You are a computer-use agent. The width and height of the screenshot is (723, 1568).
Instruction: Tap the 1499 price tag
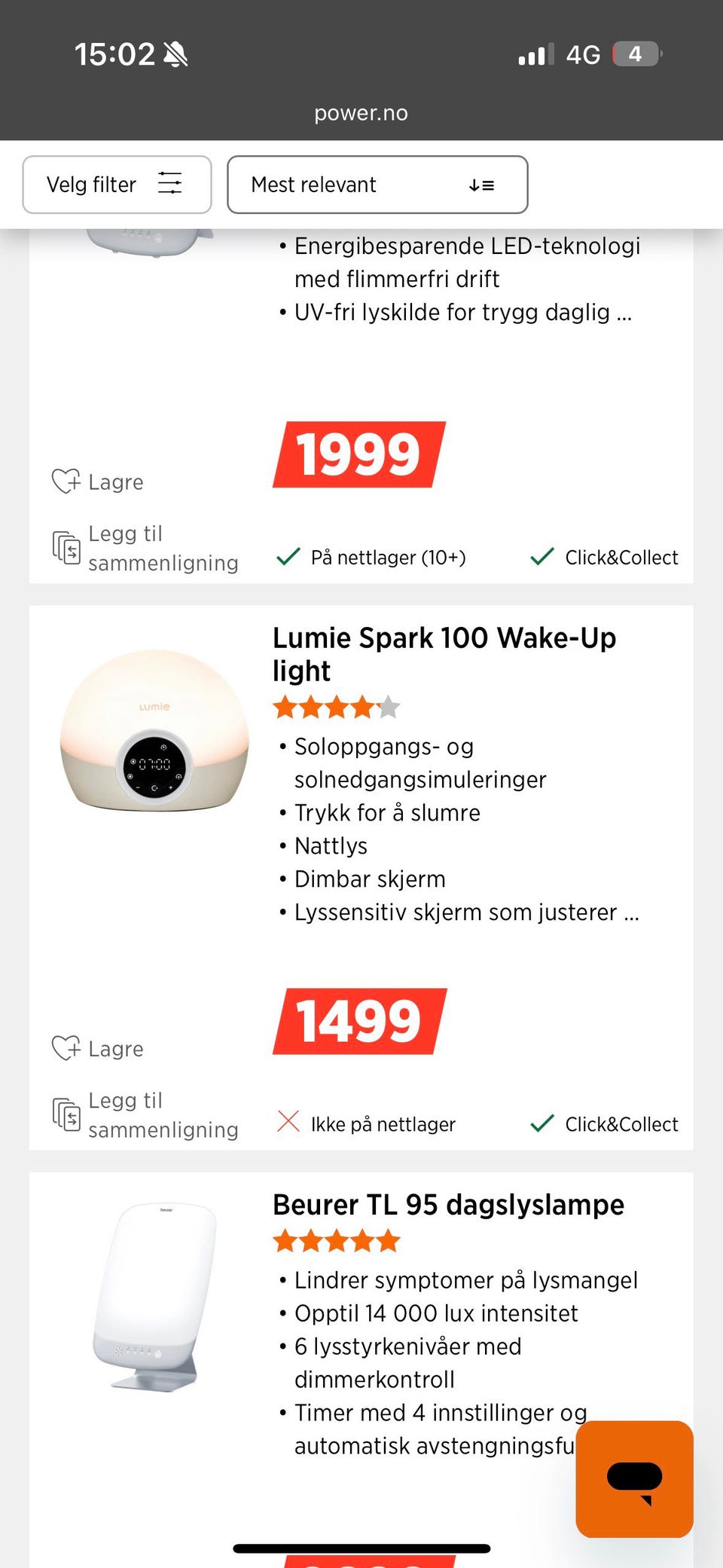coord(359,1021)
